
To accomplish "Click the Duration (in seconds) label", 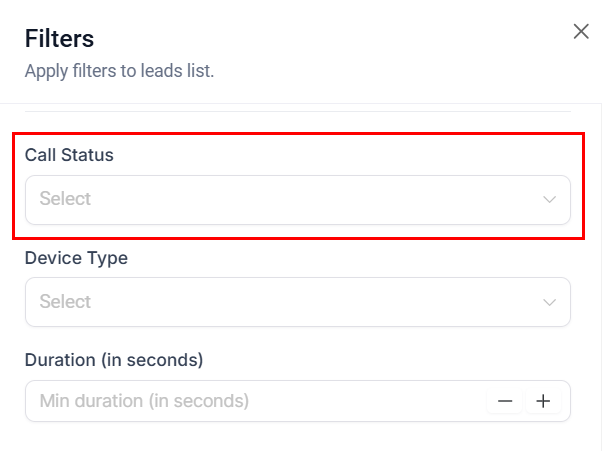I will pos(114,359).
